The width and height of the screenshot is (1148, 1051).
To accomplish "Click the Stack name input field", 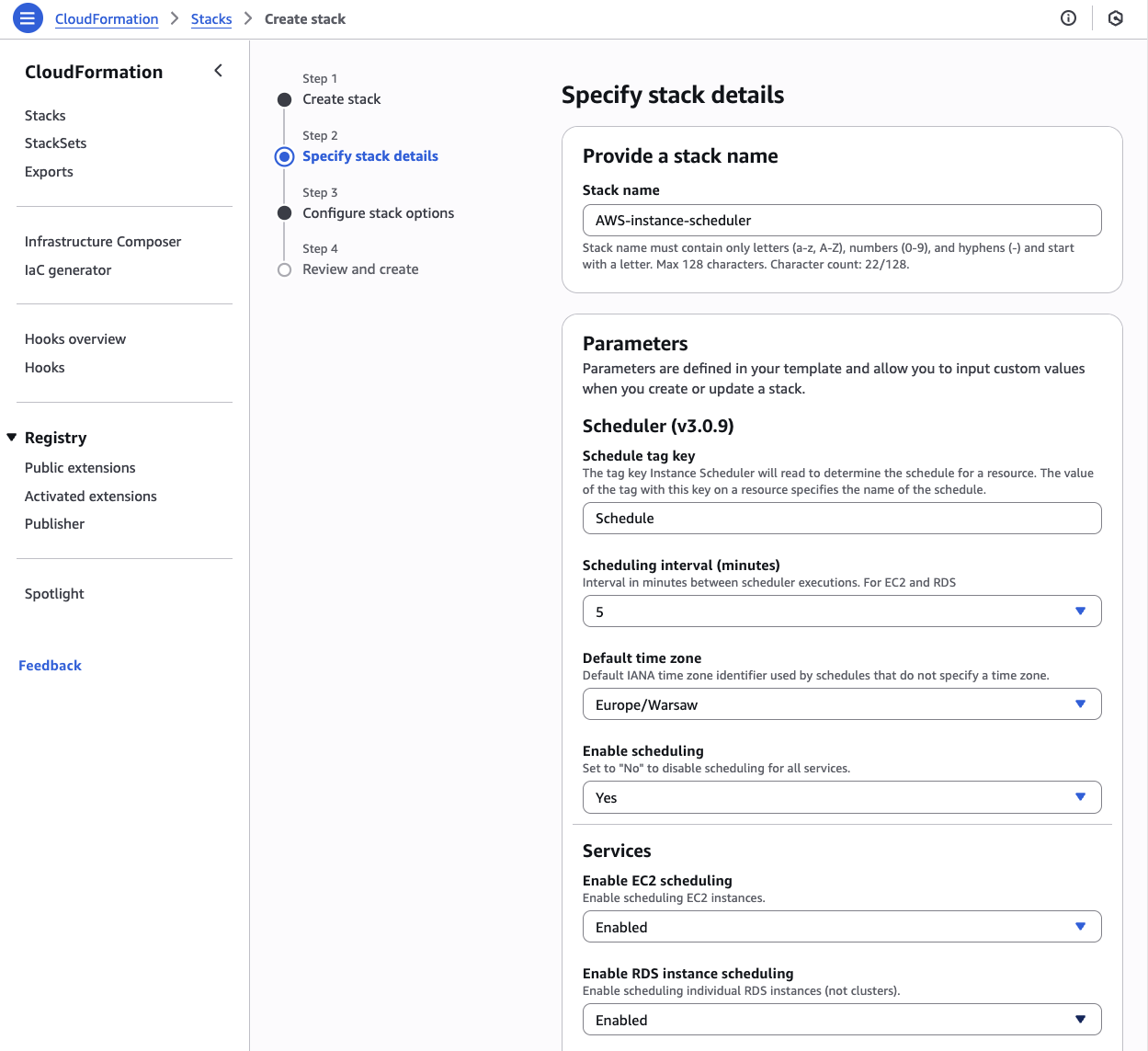I will 842,221.
